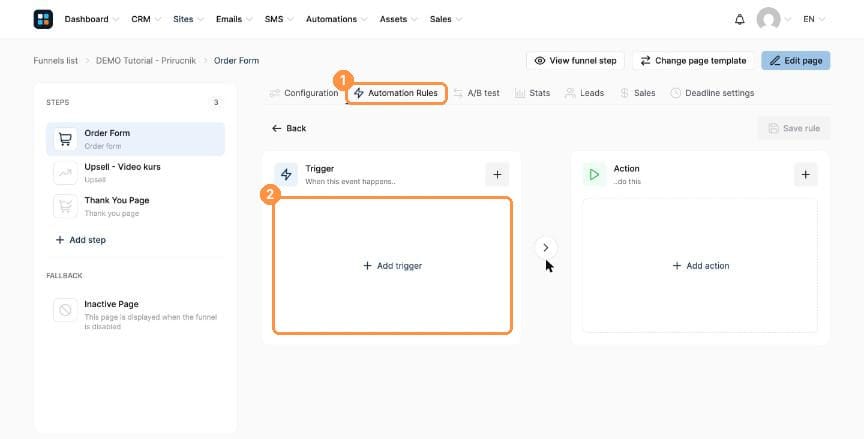Open the Funnels list breadcrumb

click(x=56, y=61)
